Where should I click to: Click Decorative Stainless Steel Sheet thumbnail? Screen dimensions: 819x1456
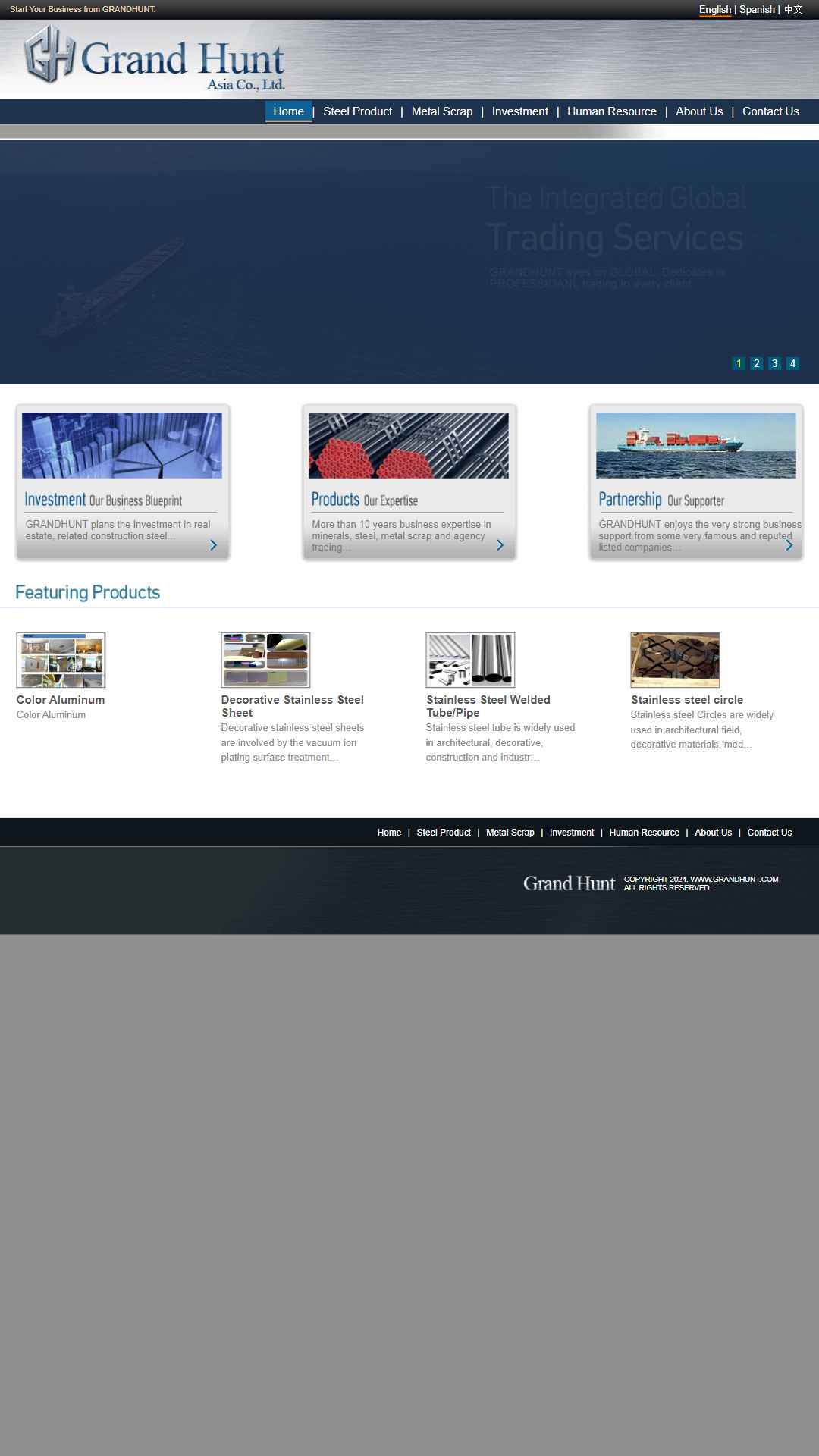pyautogui.click(x=265, y=660)
